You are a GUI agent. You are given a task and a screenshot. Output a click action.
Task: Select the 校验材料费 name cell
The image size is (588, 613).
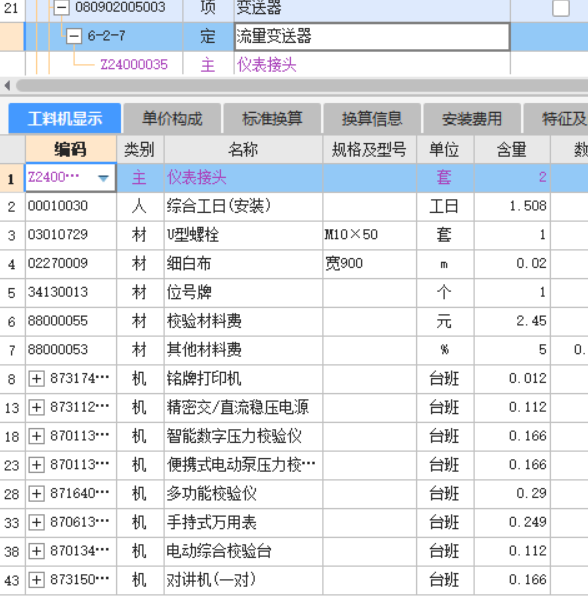coord(243,321)
